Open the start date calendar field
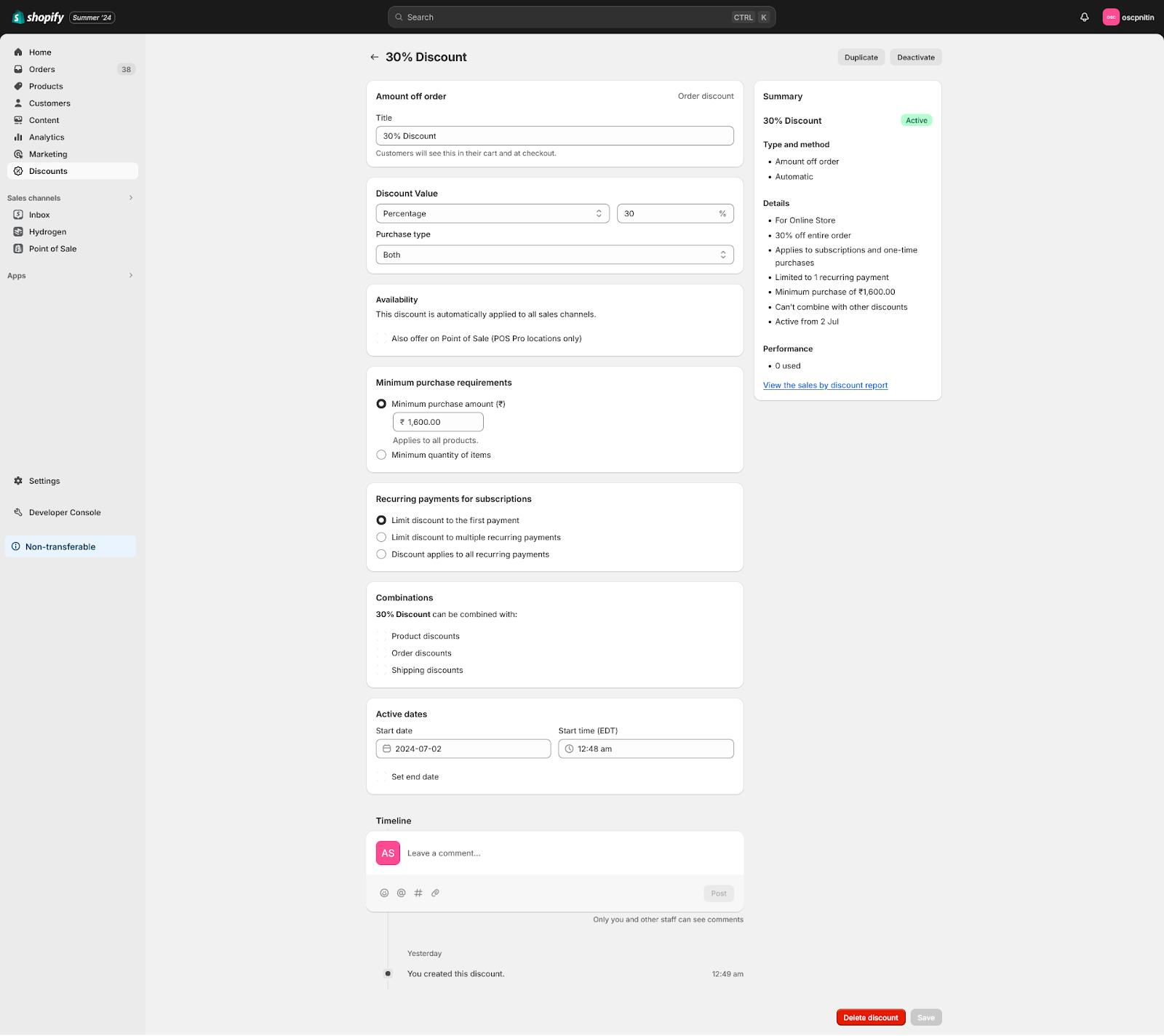This screenshot has height=1036, width=1164. [463, 749]
